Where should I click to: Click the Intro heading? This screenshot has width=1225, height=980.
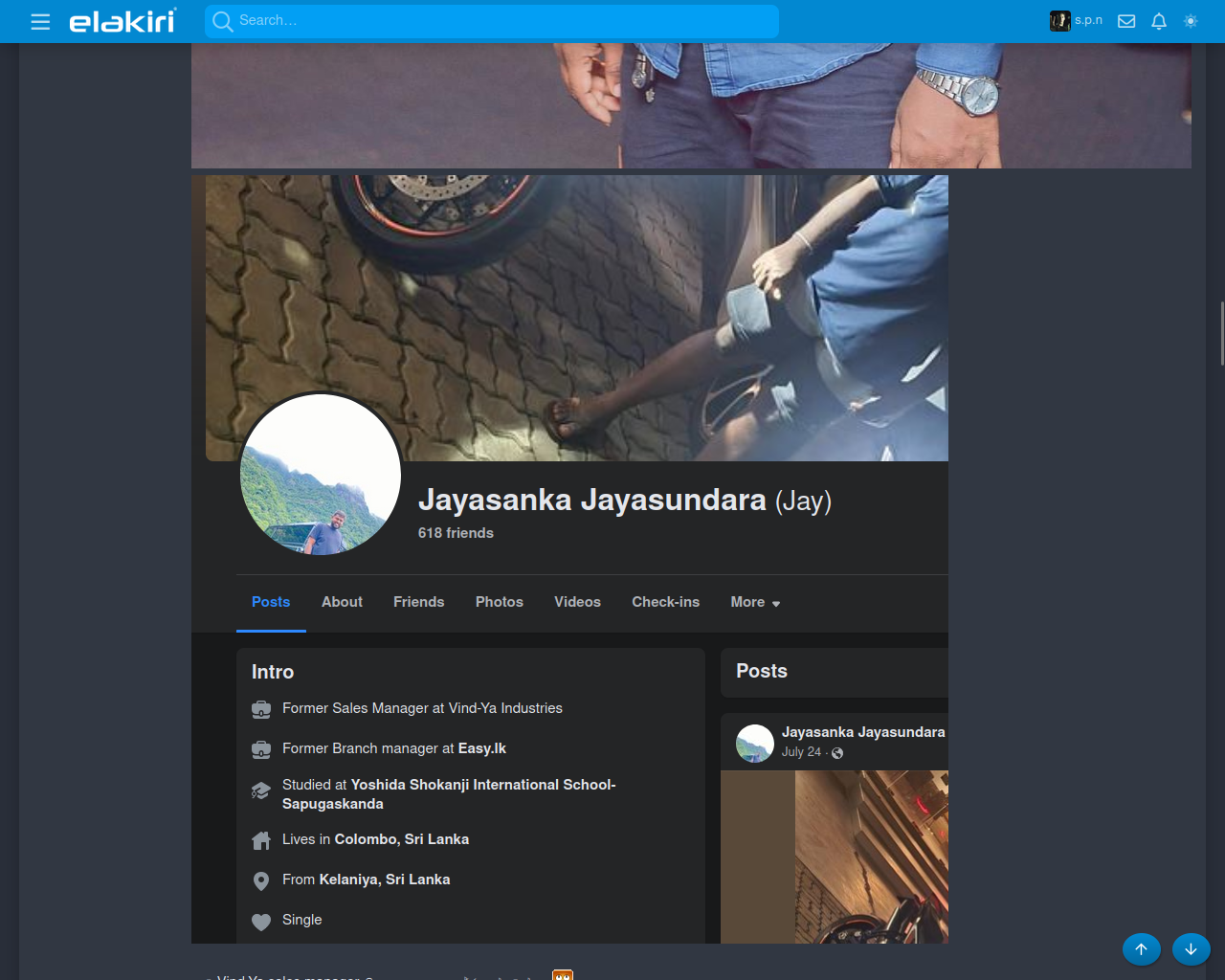coord(273,672)
